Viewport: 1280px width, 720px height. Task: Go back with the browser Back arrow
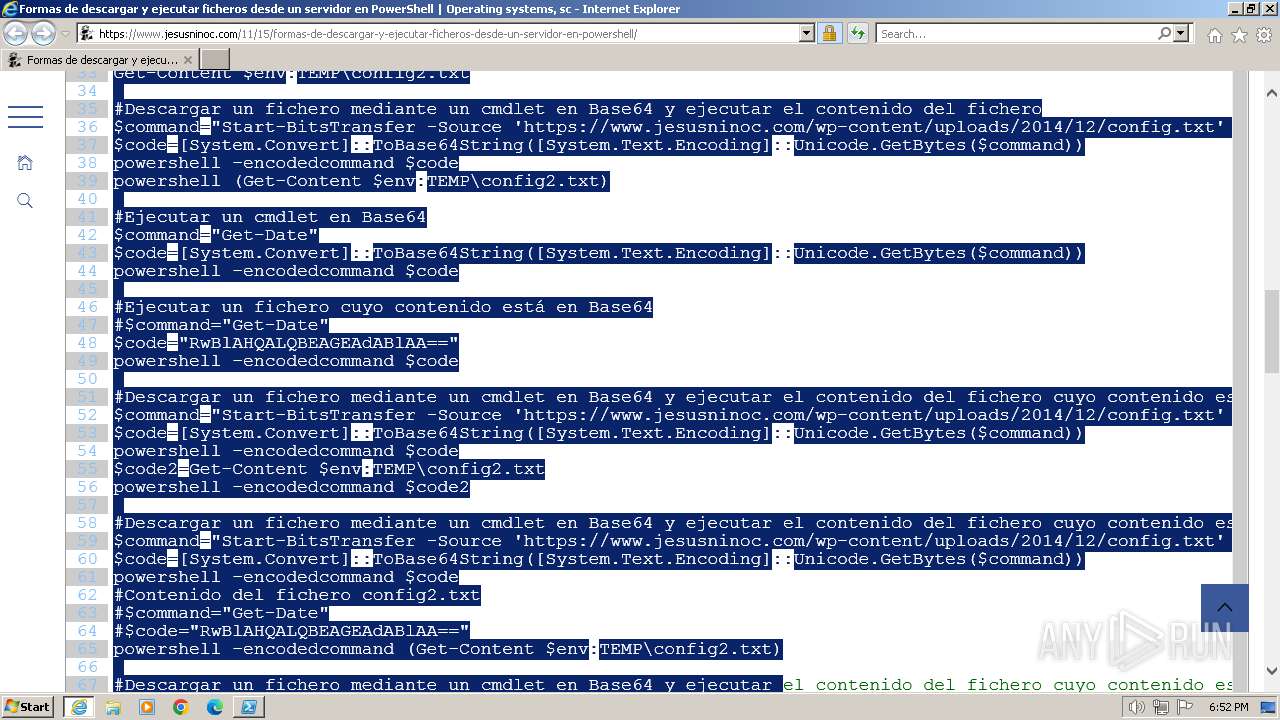(x=16, y=33)
